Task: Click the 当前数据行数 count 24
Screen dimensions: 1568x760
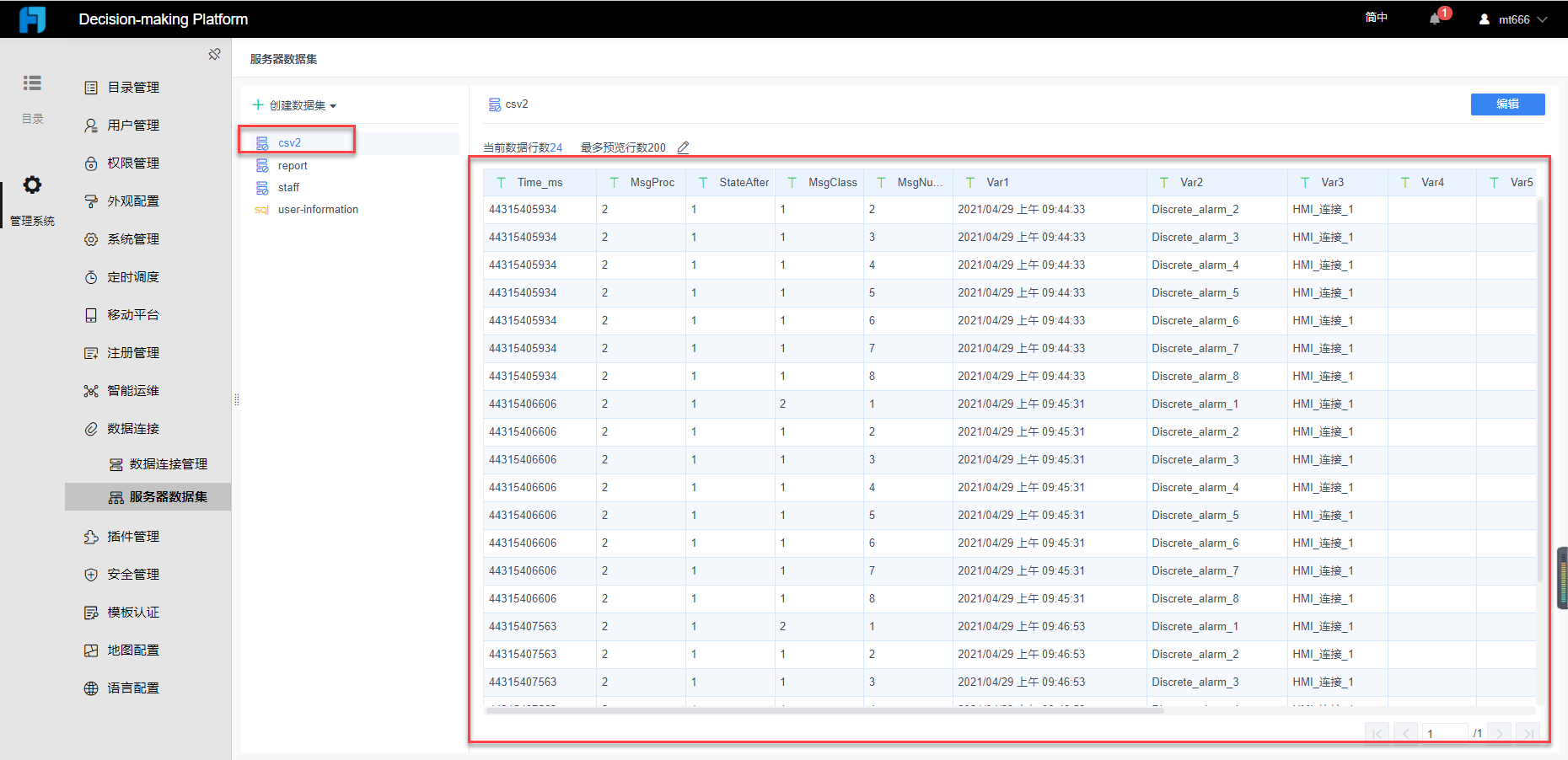Action: 556,147
